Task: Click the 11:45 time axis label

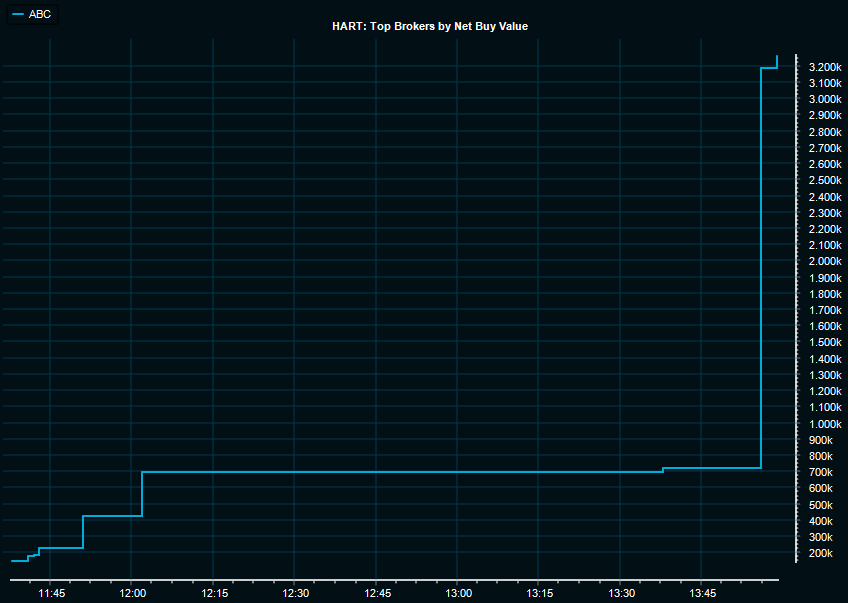Action: click(52, 593)
